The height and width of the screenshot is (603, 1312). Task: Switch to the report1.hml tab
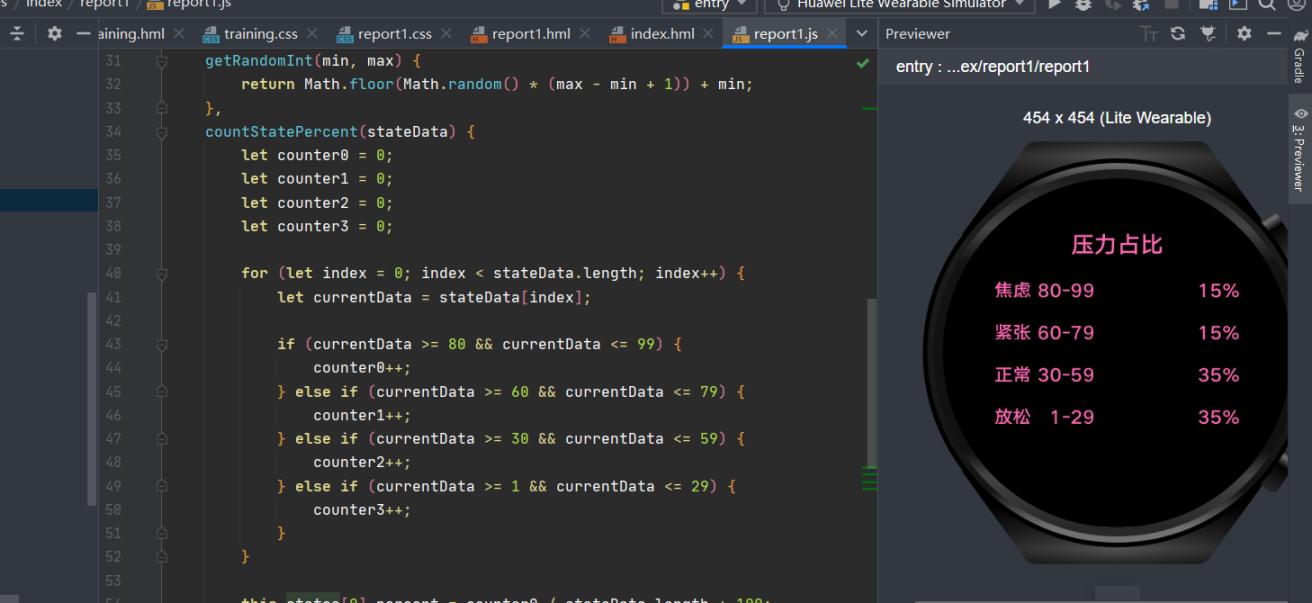pos(530,34)
